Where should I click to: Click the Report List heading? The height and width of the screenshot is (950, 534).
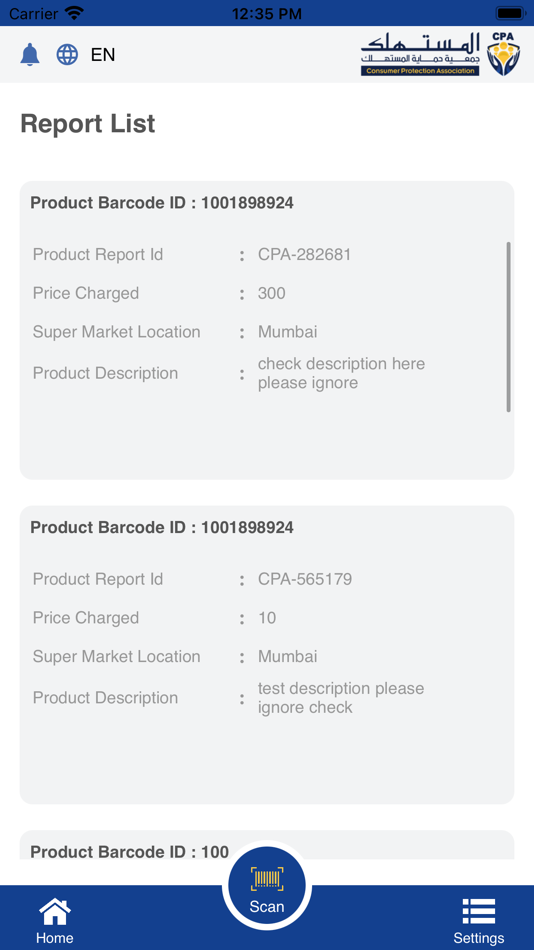88,124
